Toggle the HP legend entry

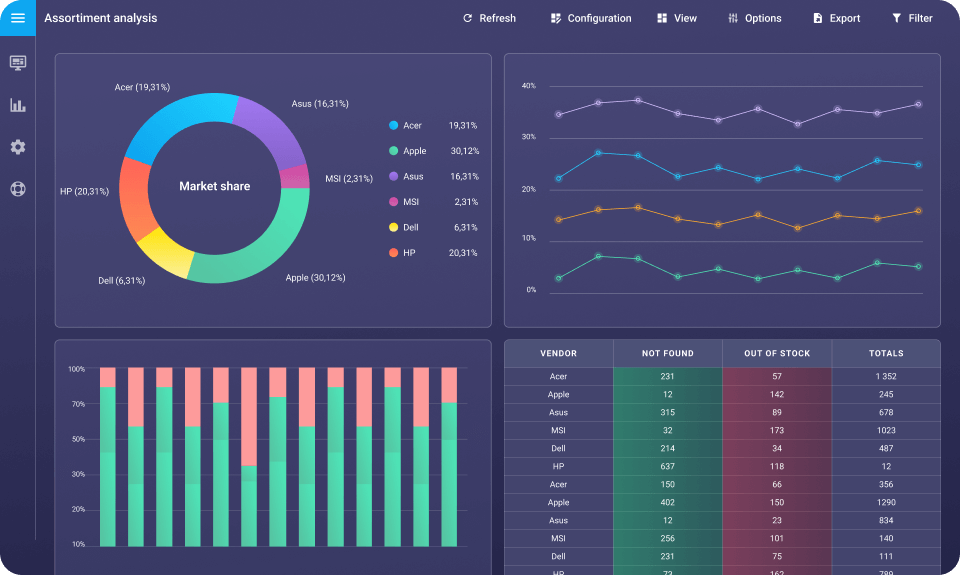[408, 253]
